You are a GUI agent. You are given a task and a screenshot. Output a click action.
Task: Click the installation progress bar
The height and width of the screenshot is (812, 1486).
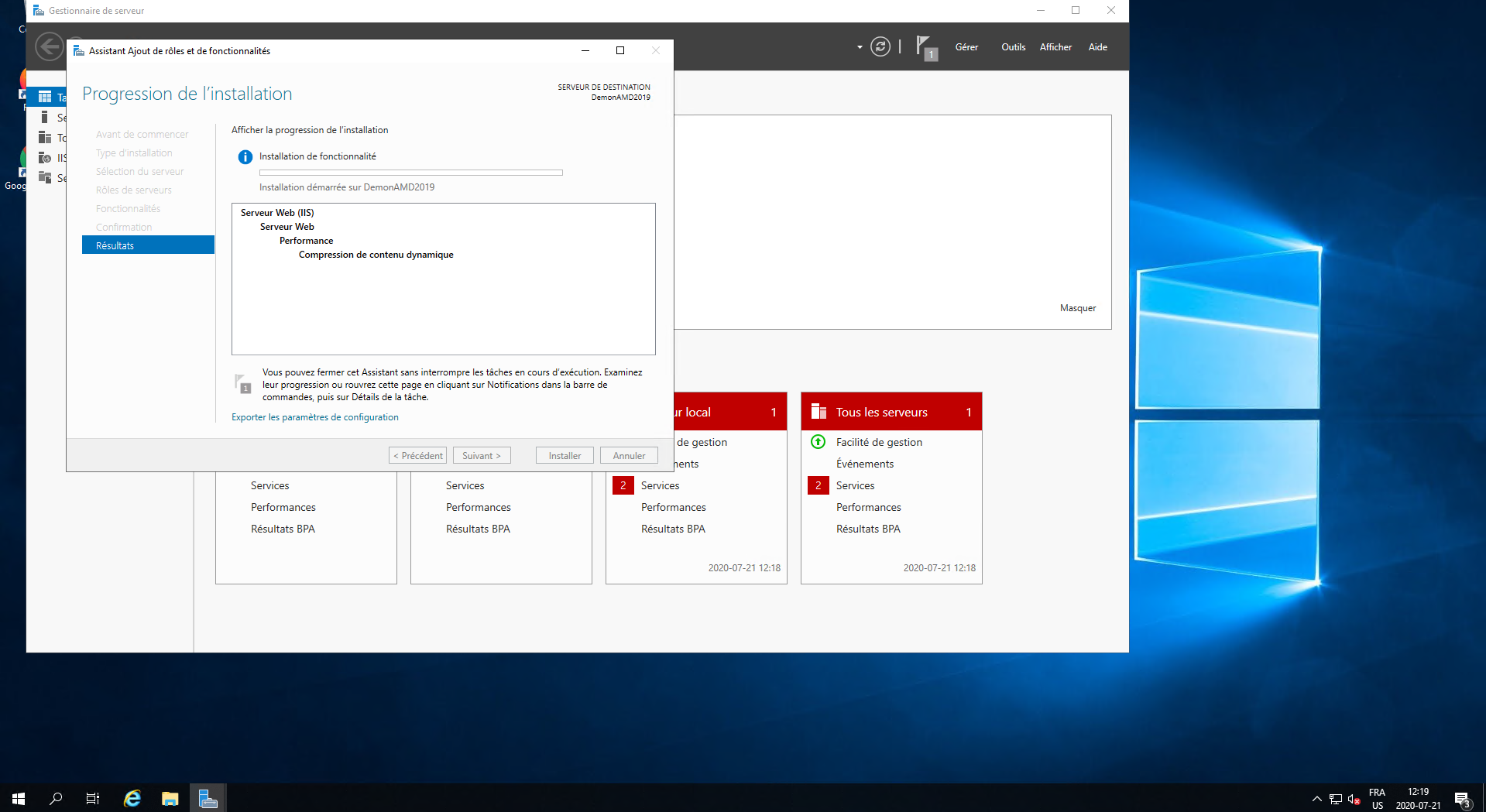click(410, 173)
